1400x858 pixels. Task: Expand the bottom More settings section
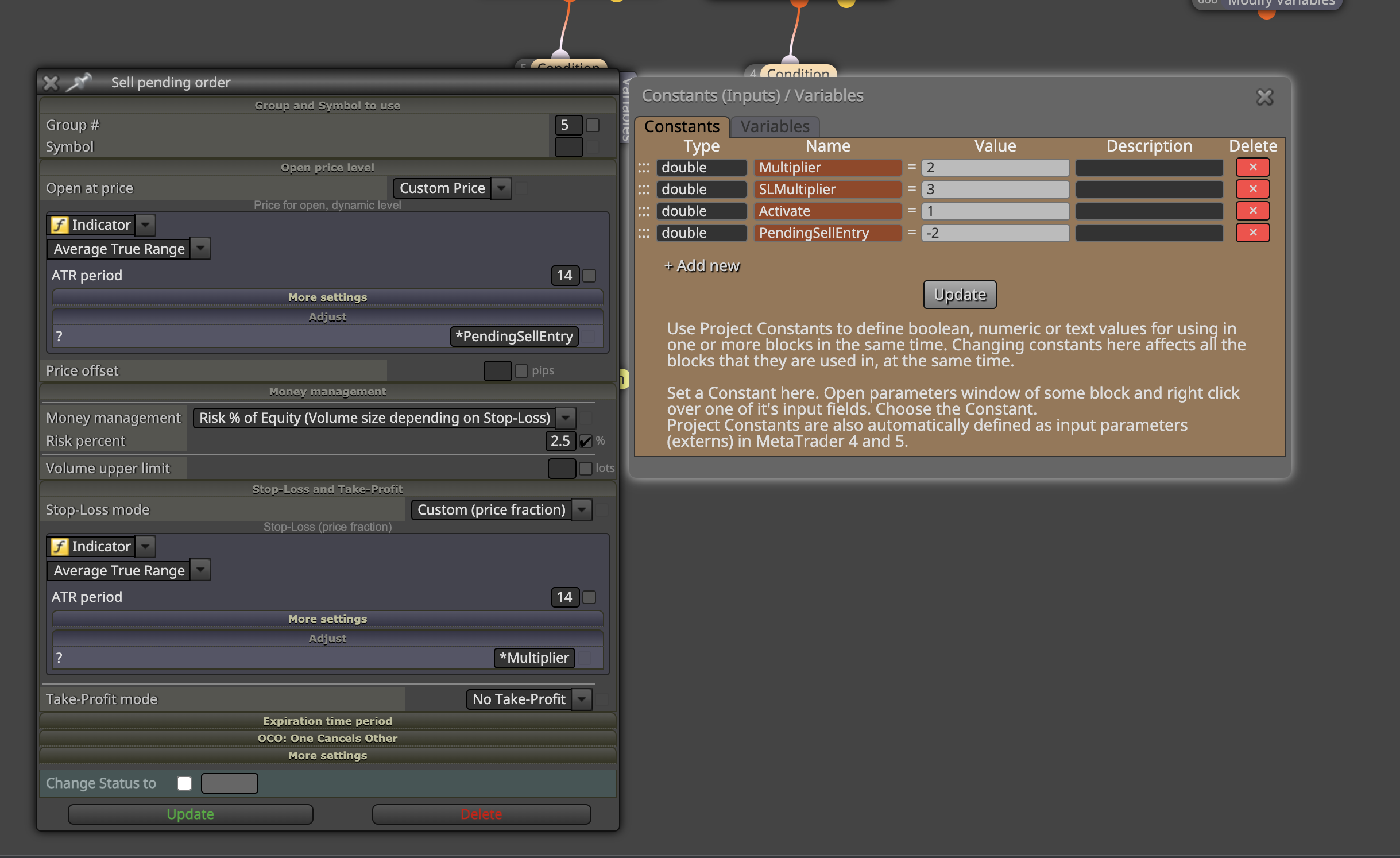tap(327, 756)
